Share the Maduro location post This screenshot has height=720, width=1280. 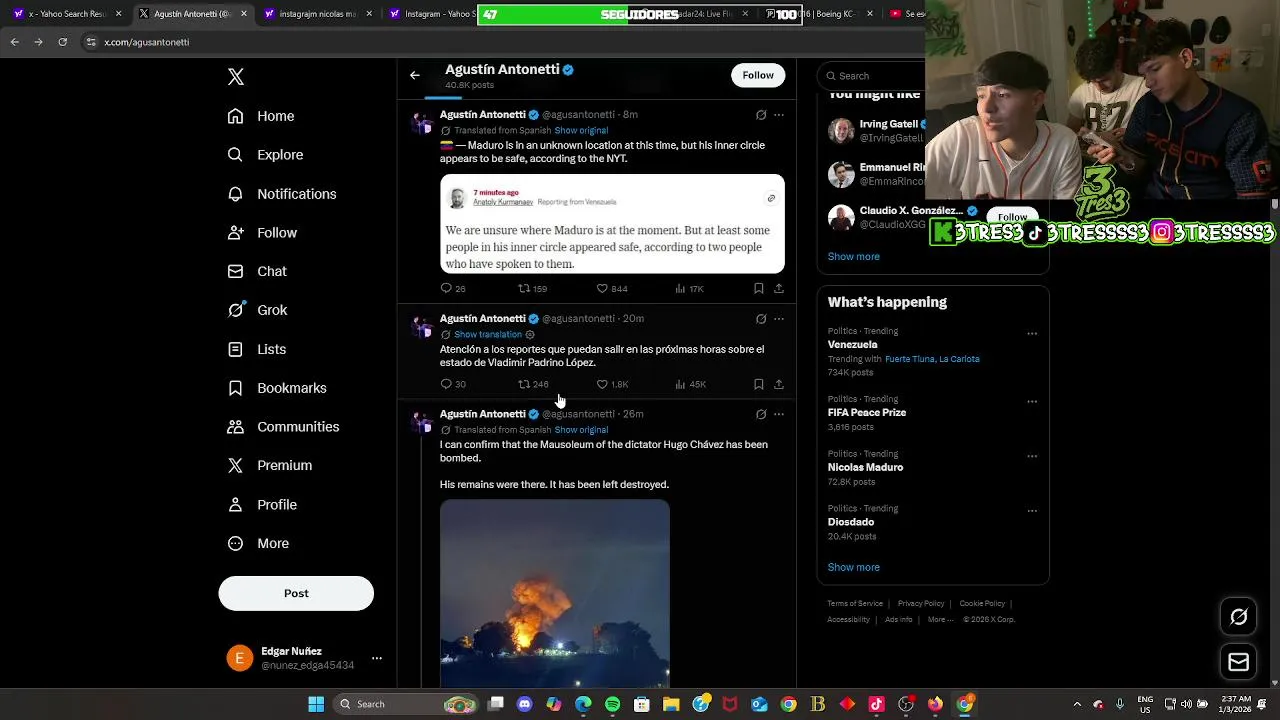tap(779, 289)
